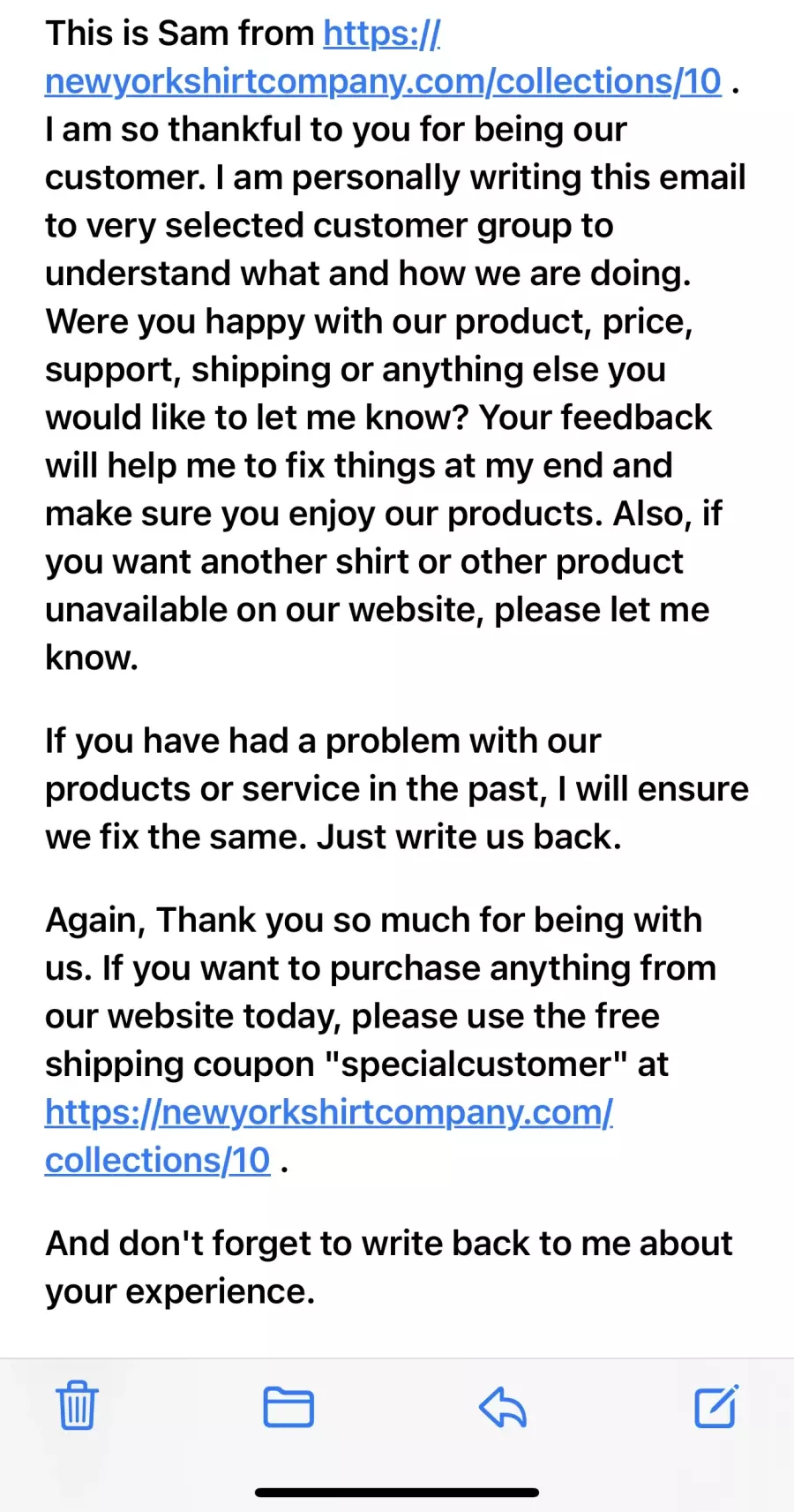Tap the 'This is Sam from' opening text
Screen dimensions: 794x1512
(x=180, y=34)
